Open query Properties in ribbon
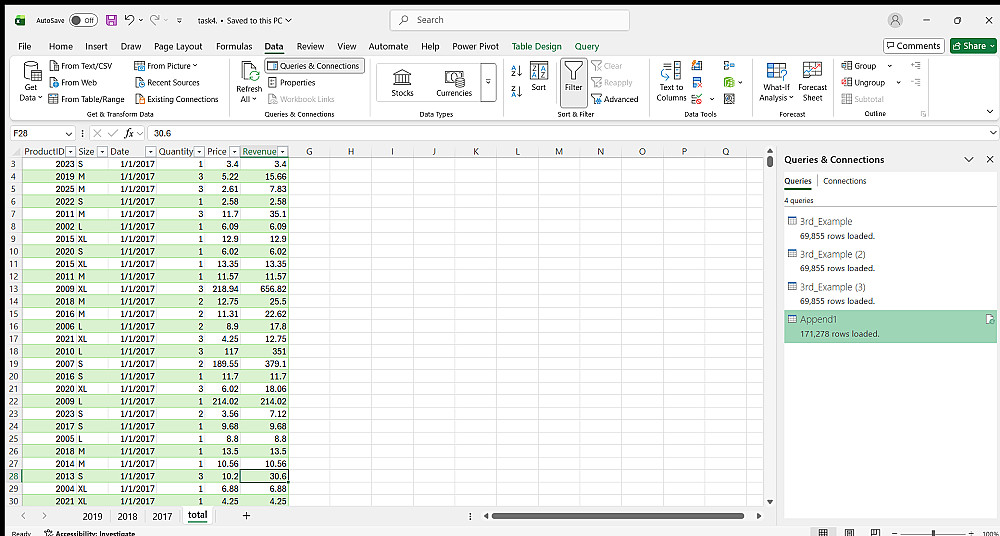Viewport: 1000px width, 536px height. [292, 82]
